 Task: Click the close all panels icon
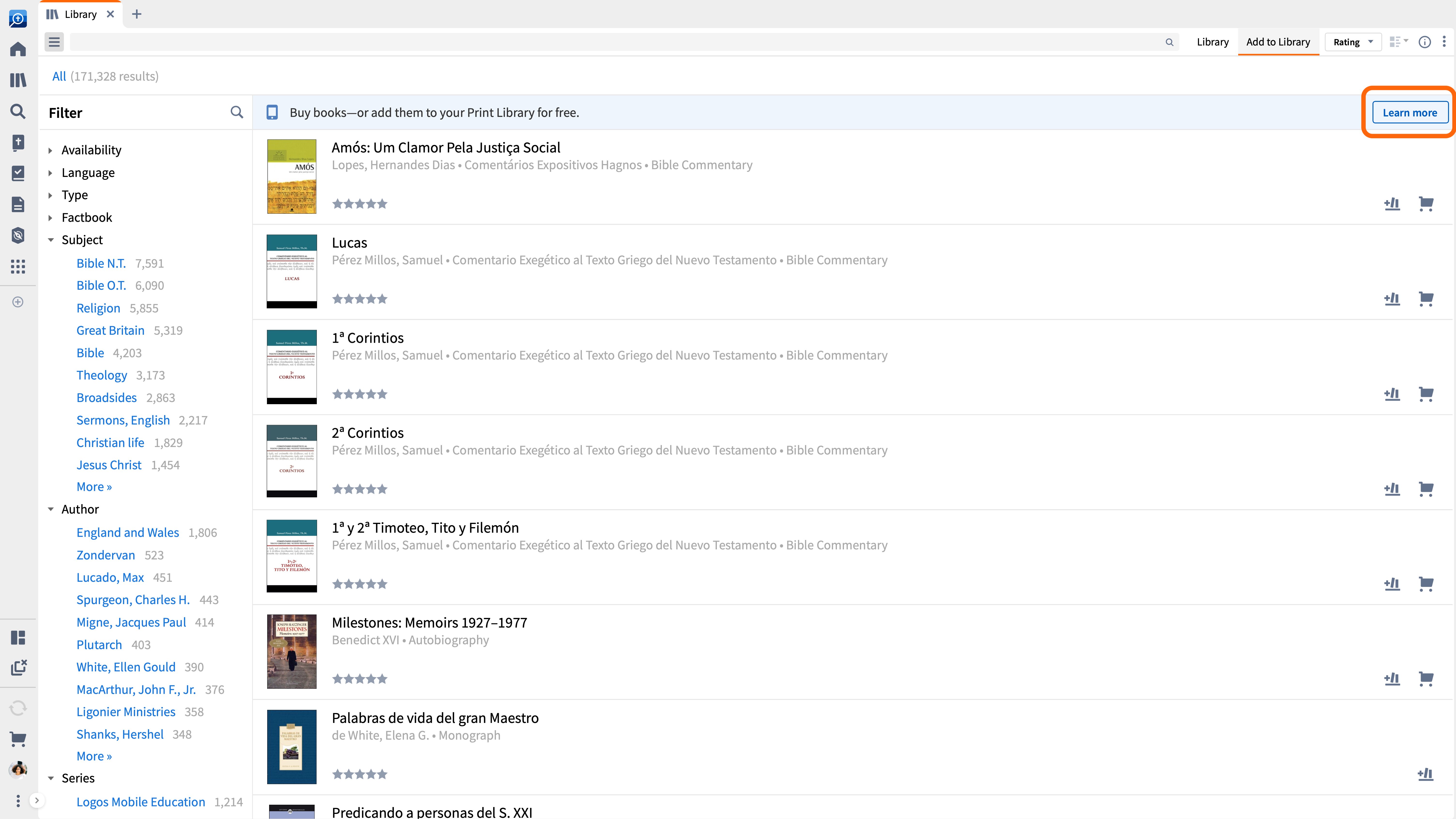[x=18, y=667]
